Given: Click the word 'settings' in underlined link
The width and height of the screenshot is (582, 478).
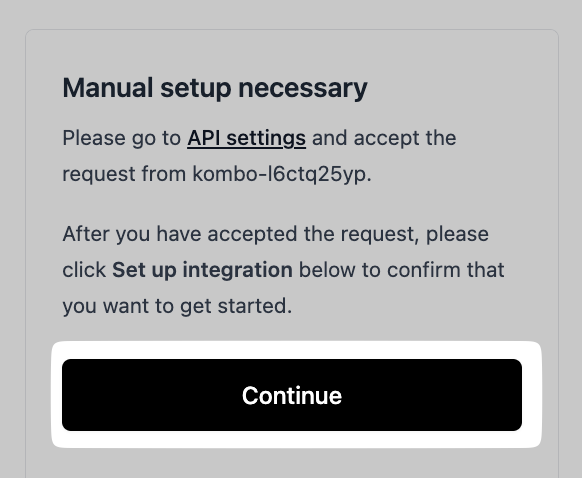Looking at the screenshot, I should click(x=266, y=139).
